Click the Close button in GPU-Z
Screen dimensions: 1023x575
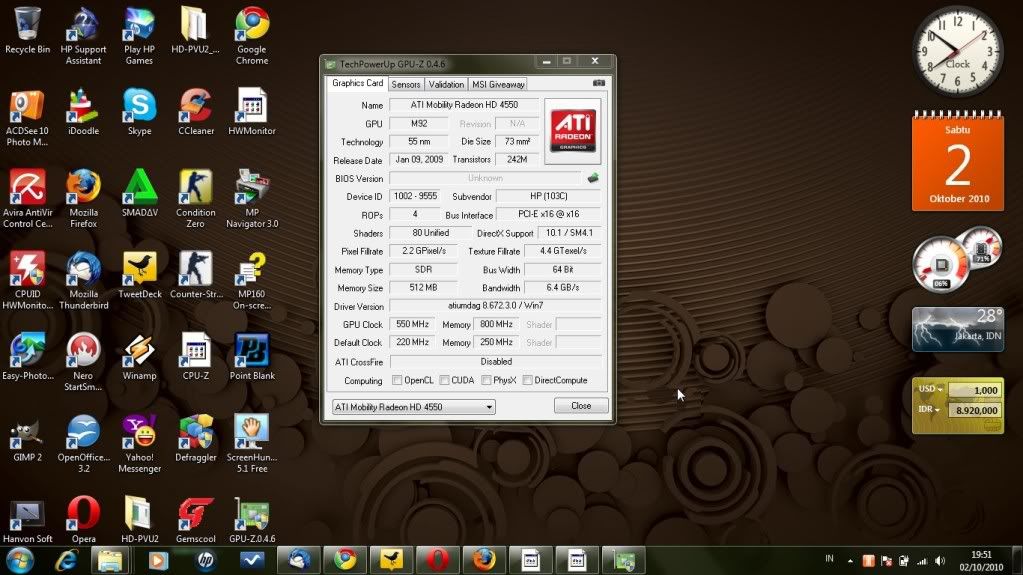pos(581,405)
